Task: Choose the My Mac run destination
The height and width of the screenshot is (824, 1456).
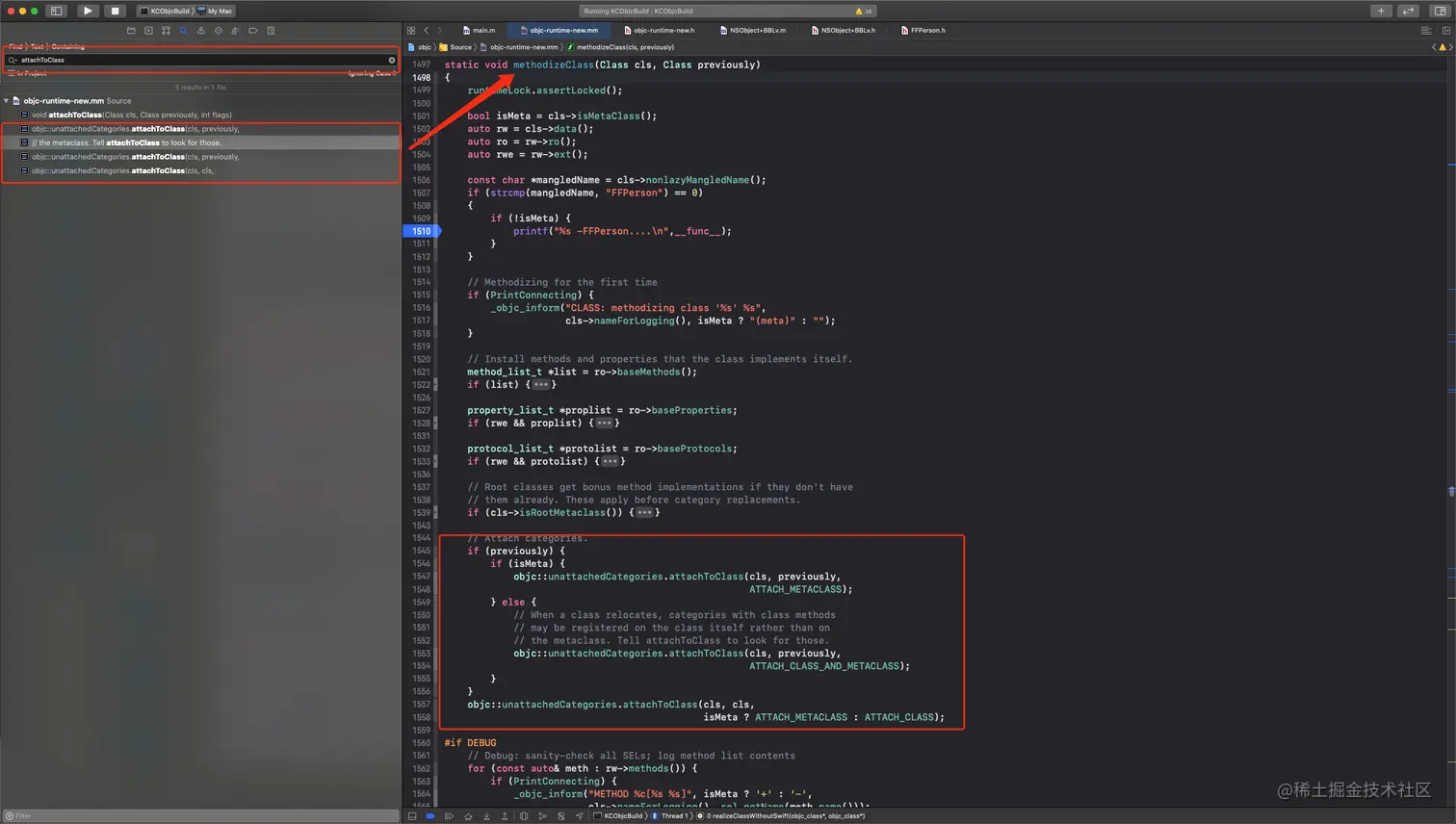Action: pos(216,11)
